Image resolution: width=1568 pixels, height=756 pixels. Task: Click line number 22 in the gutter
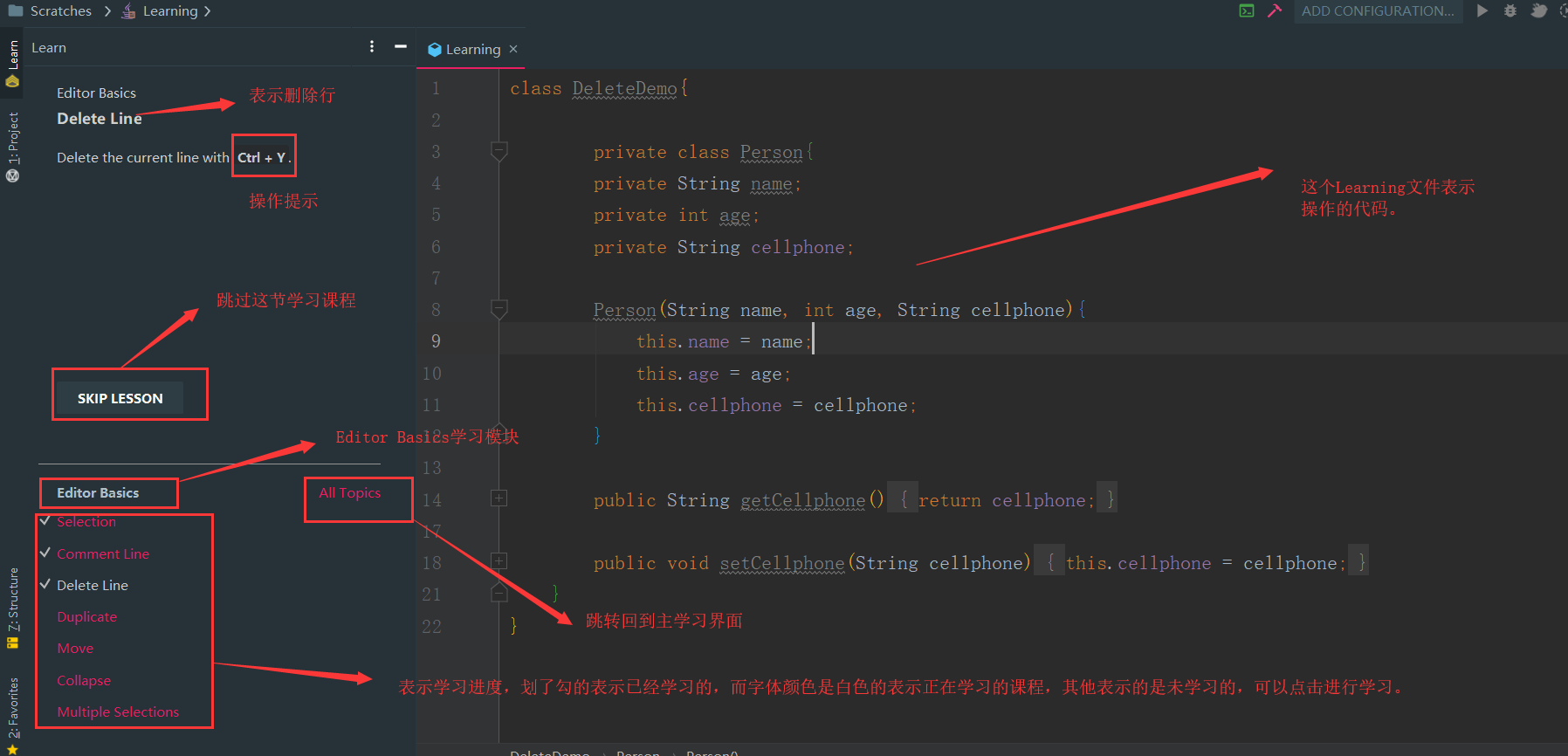[431, 626]
